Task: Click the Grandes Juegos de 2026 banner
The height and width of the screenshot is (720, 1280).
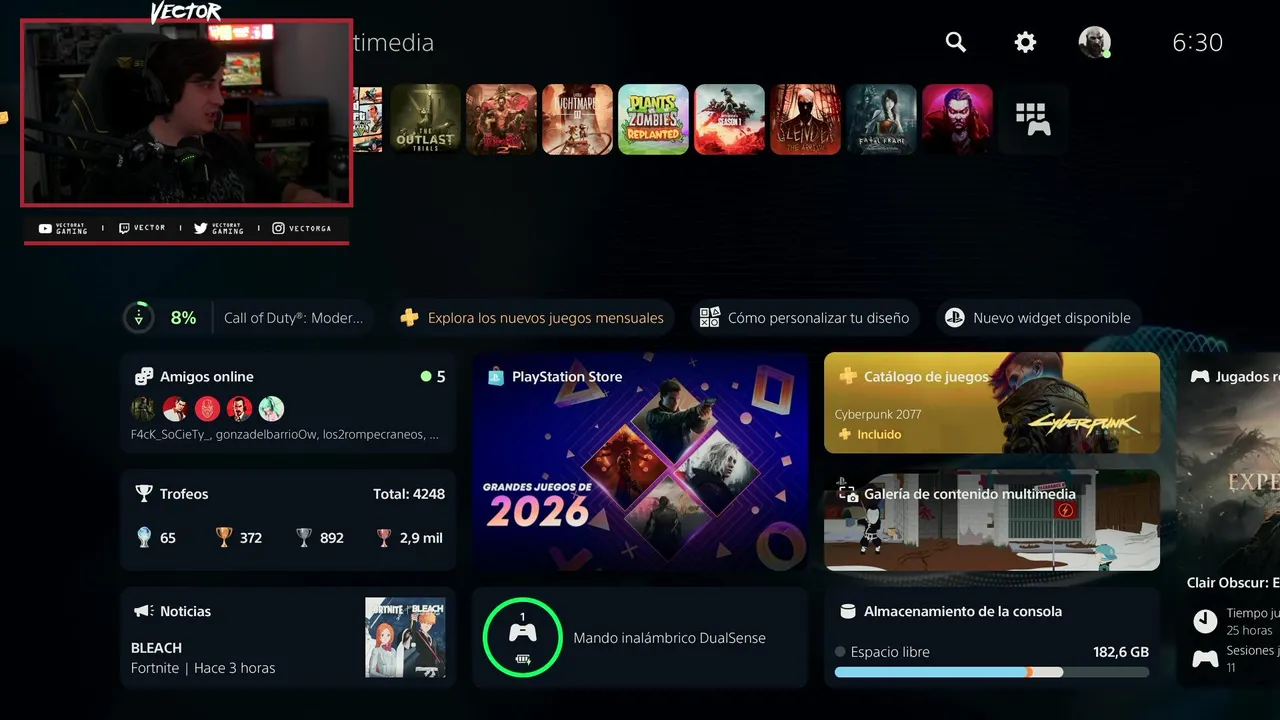Action: [x=537, y=505]
